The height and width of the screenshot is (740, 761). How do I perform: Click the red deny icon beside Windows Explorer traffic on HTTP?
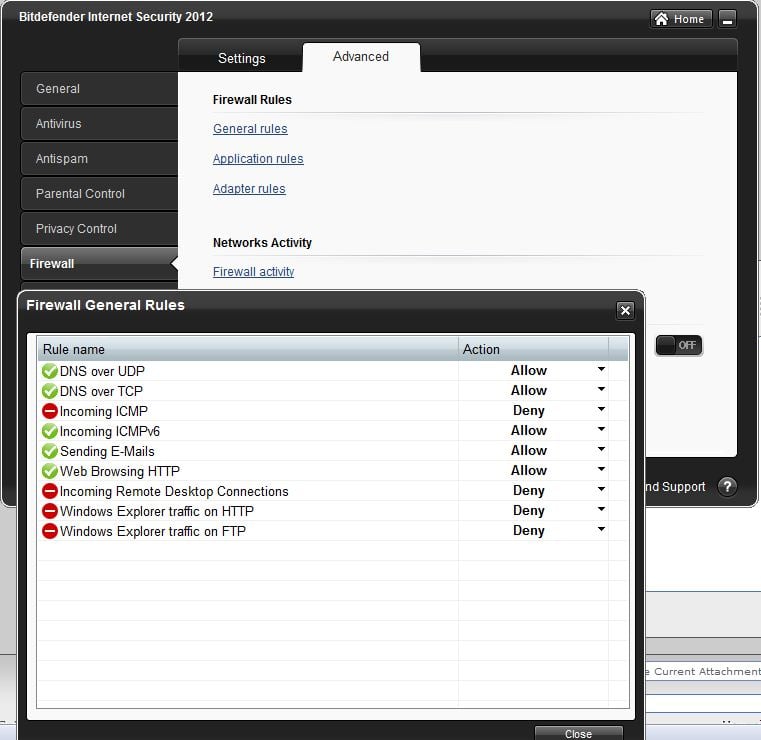(x=50, y=511)
